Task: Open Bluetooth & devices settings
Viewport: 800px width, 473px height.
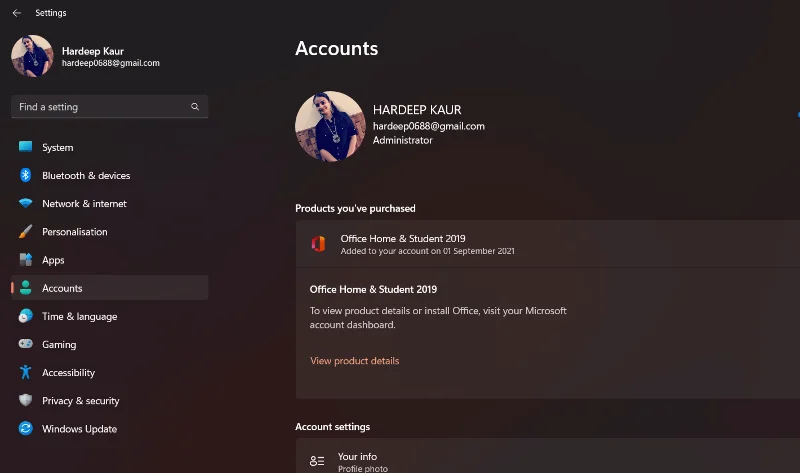Action: pos(110,175)
